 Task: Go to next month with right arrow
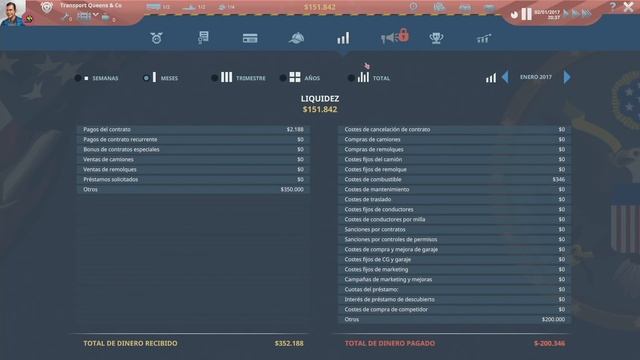coord(567,77)
